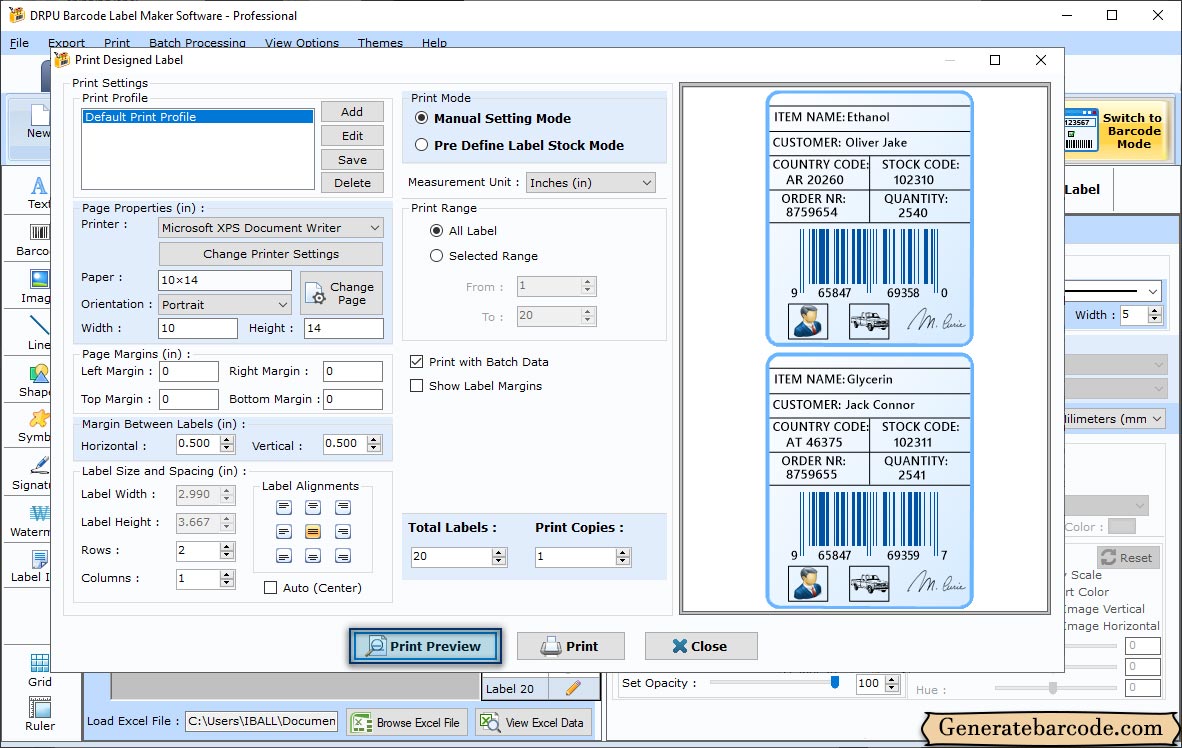Open Change Page settings
The width and height of the screenshot is (1182, 748).
341,293
